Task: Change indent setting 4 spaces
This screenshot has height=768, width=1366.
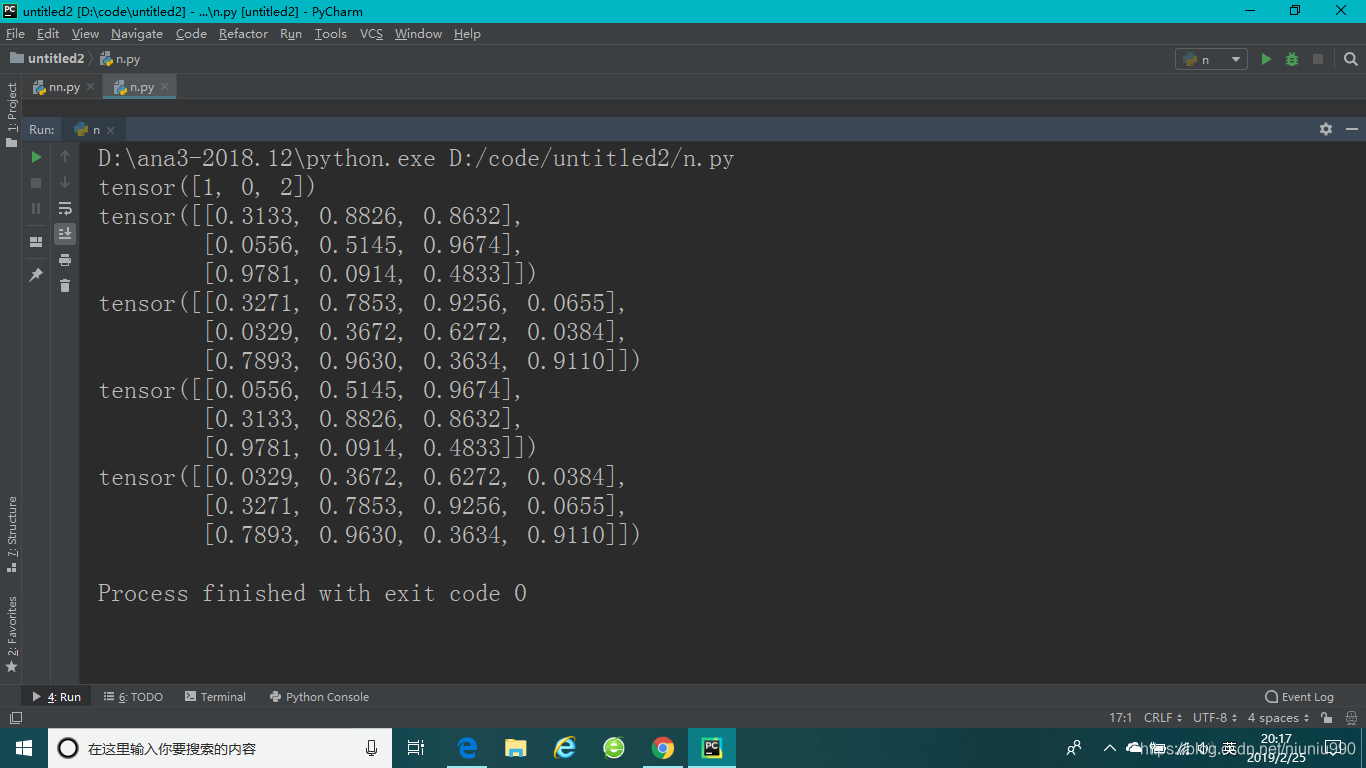Action: [x=1278, y=718]
